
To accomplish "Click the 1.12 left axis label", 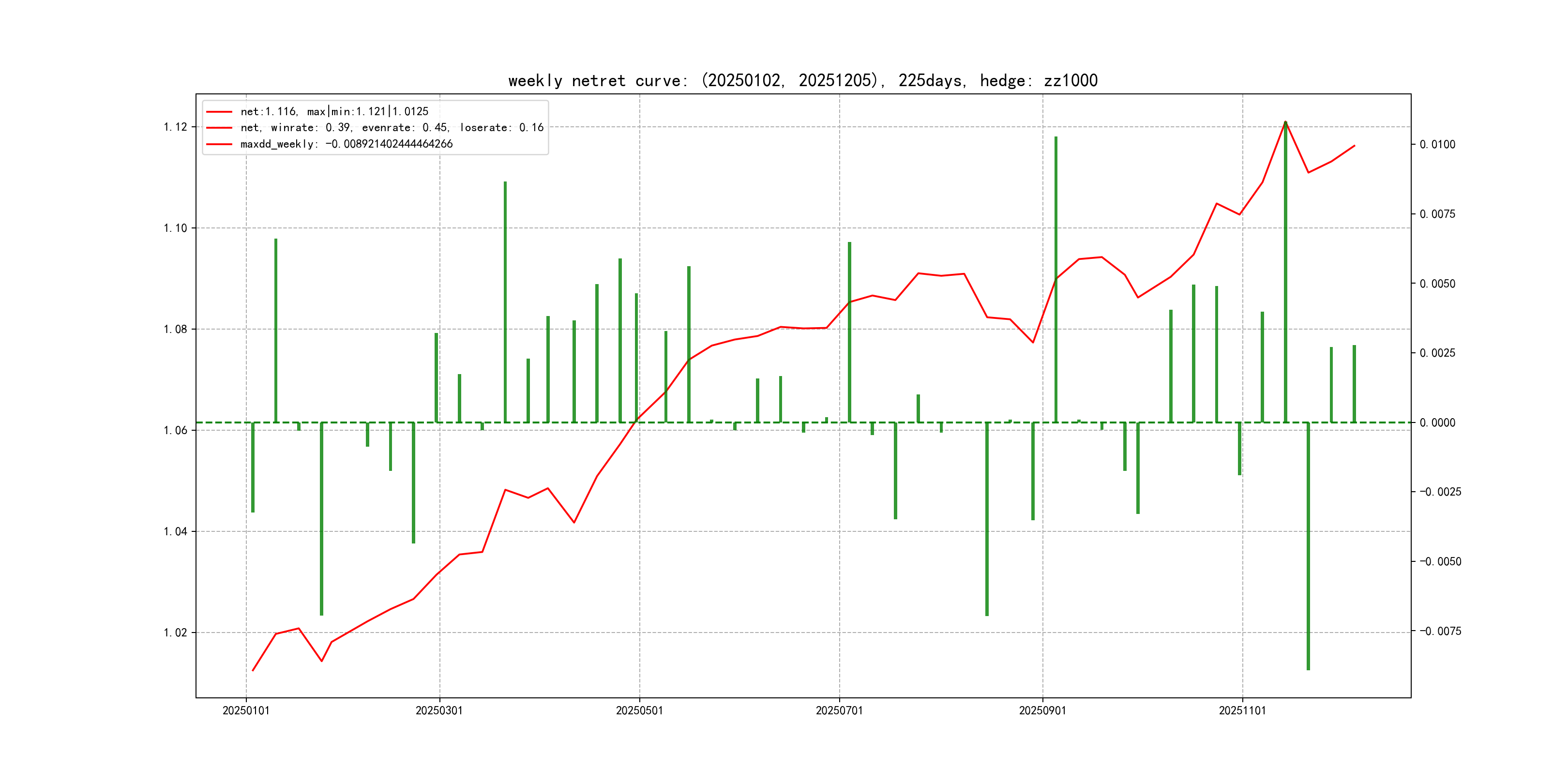I will [x=175, y=127].
